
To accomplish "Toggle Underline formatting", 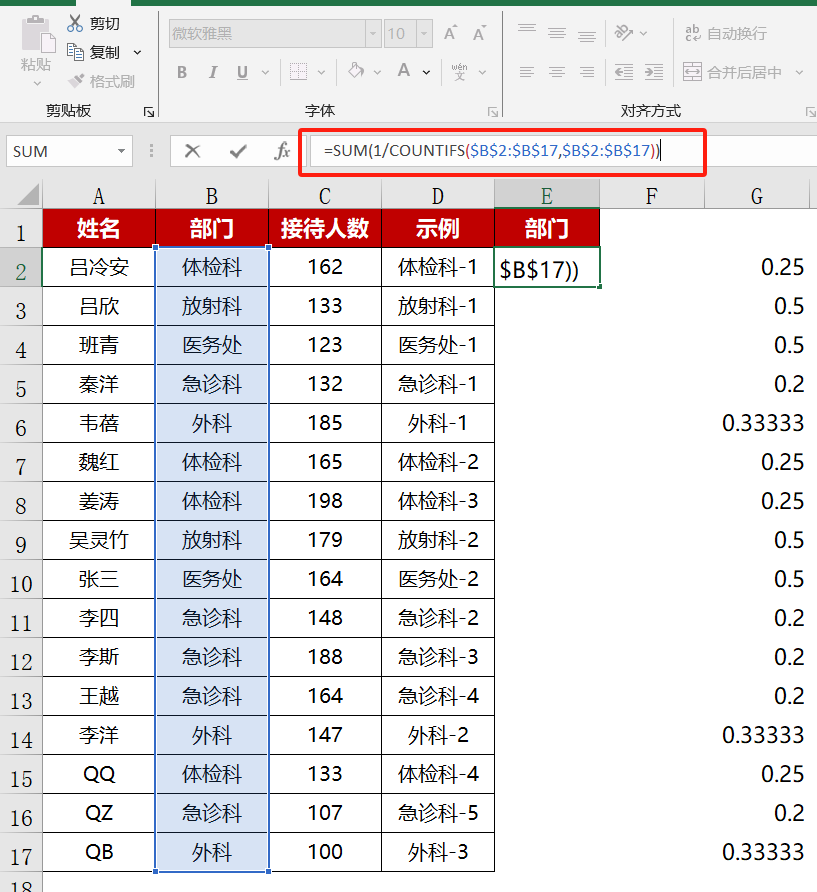I will click(x=242, y=72).
